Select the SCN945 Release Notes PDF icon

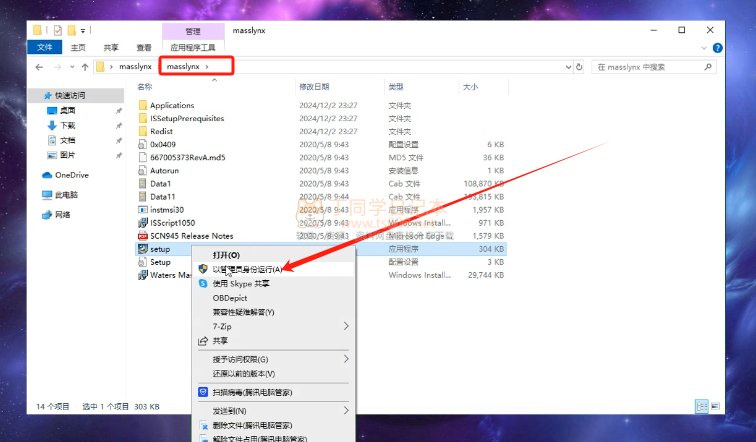pos(143,236)
